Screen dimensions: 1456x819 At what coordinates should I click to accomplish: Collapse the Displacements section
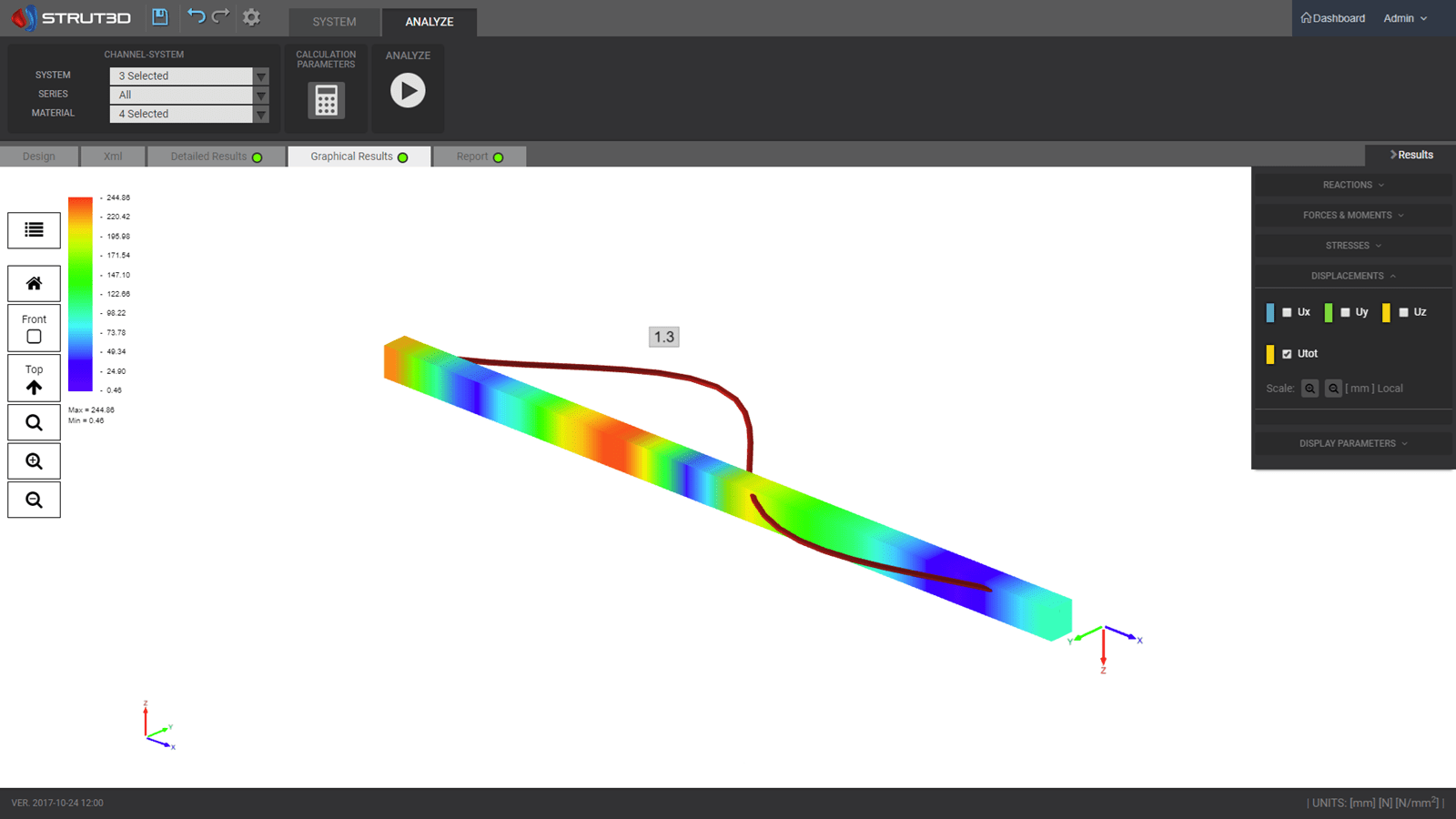(1352, 275)
